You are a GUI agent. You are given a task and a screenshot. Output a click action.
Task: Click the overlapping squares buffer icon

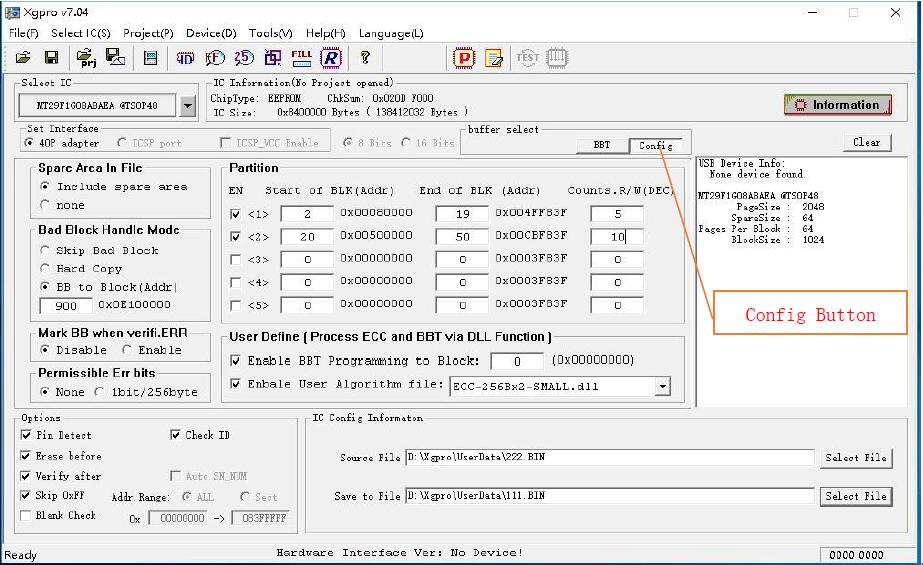click(273, 58)
